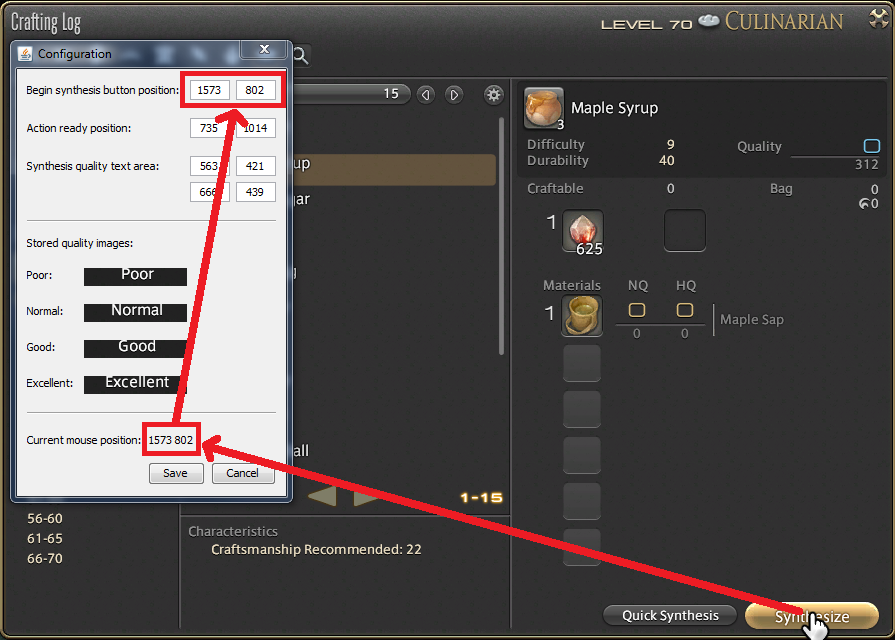The height and width of the screenshot is (640, 895).
Task: Click the Craftsmanship Recommended: 22 text
Action: pyautogui.click(x=316, y=549)
